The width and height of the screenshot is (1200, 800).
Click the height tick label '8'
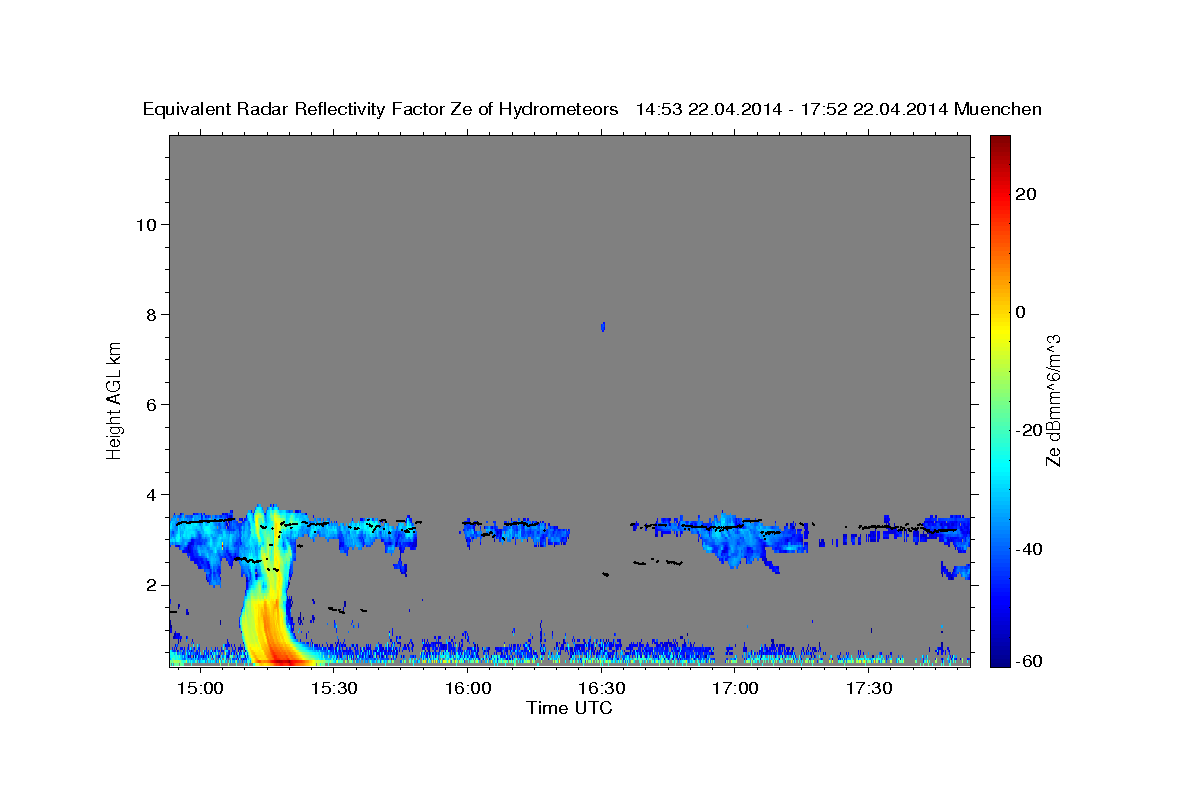[x=152, y=314]
